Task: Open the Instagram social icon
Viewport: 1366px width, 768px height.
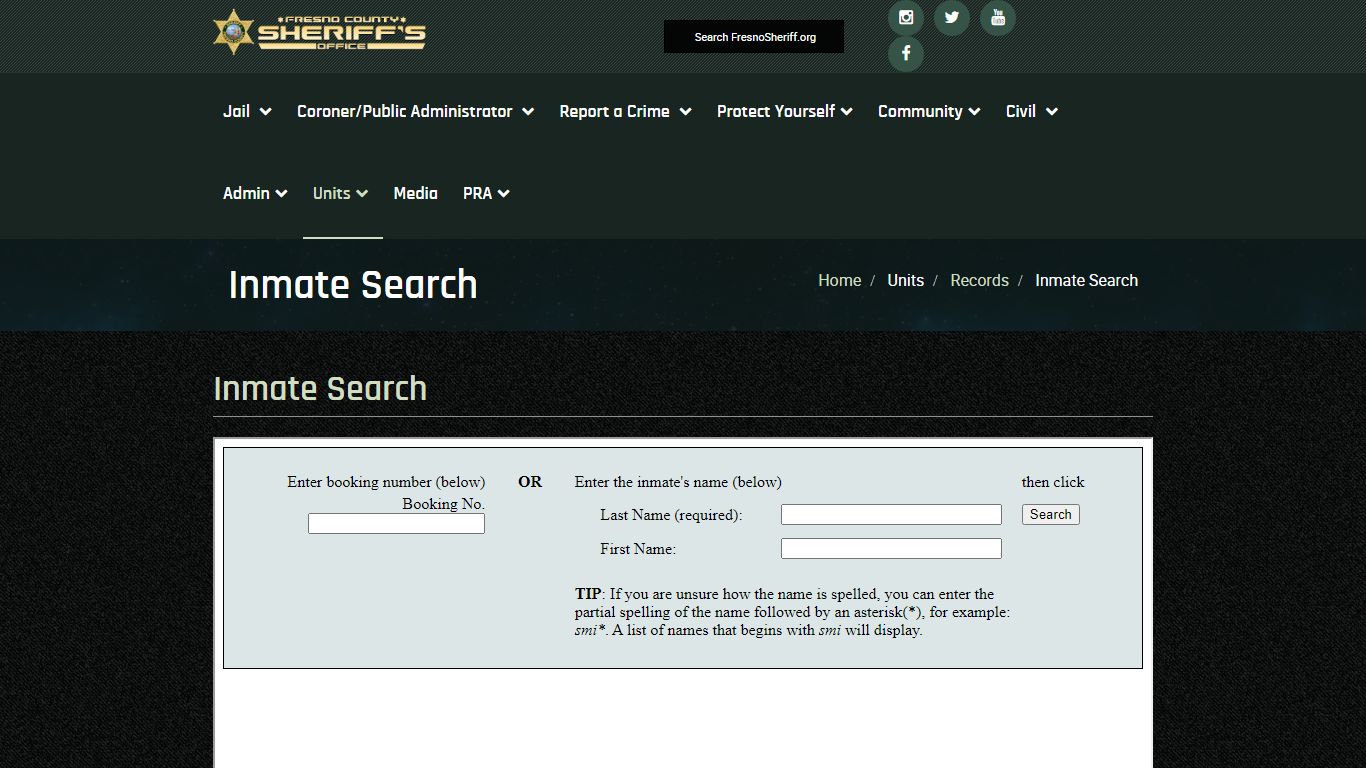Action: (x=906, y=18)
